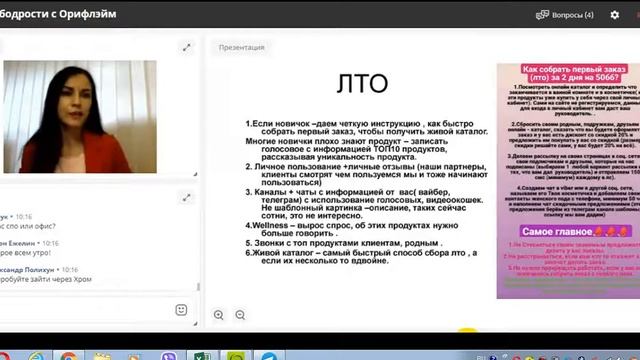Open the file explorer folder in taskbar
Screen dimensions: 640x360
point(102,356)
